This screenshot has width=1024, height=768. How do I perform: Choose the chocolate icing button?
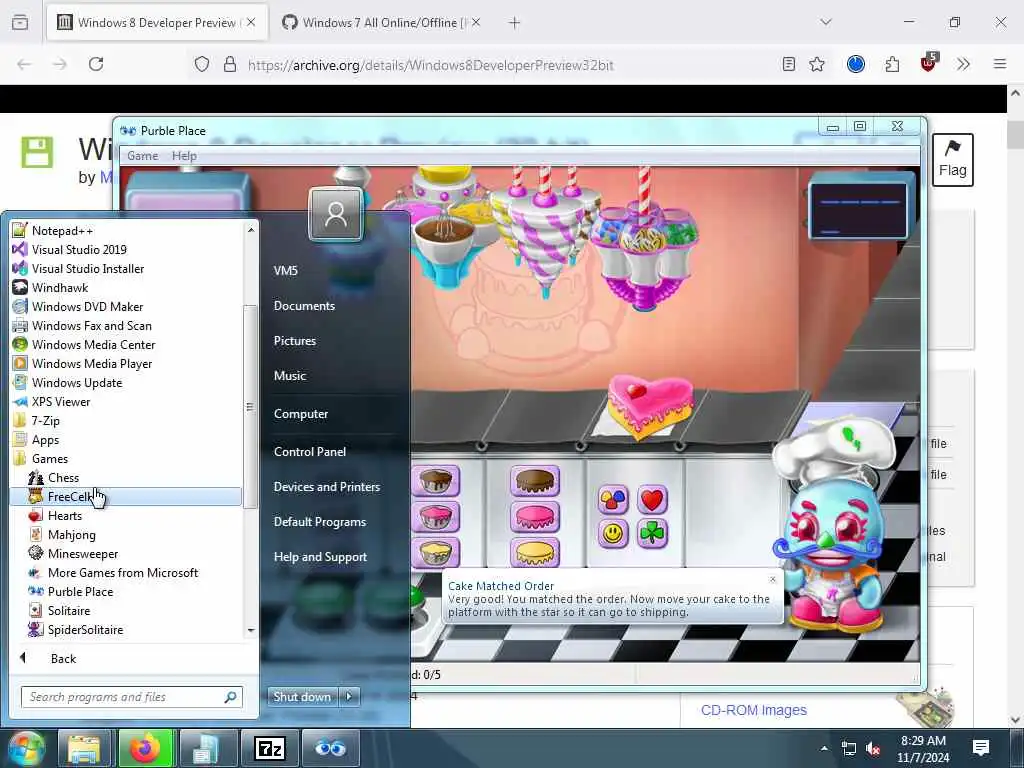point(534,482)
